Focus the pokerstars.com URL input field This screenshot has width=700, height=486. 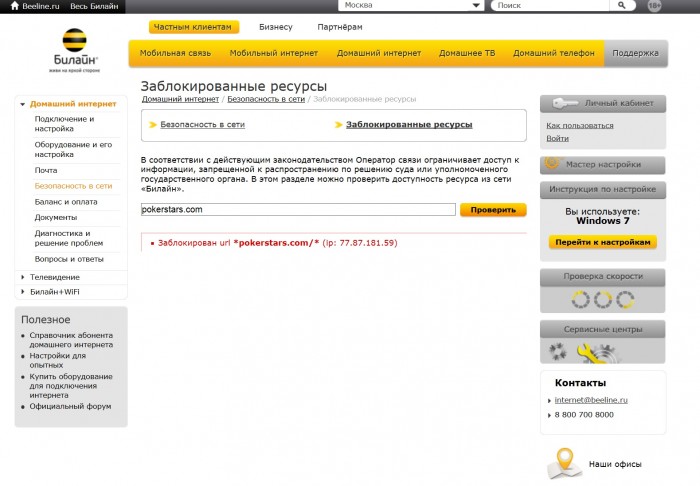click(x=298, y=209)
